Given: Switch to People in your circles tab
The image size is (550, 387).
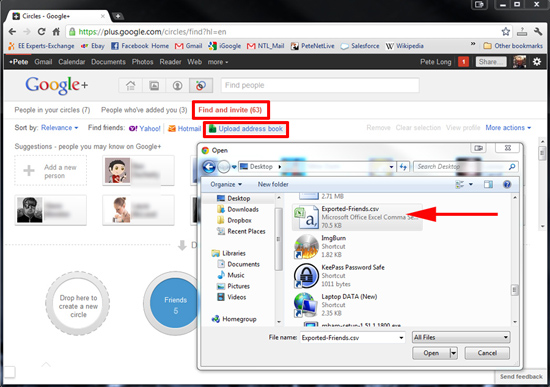Looking at the screenshot, I should click(x=52, y=110).
